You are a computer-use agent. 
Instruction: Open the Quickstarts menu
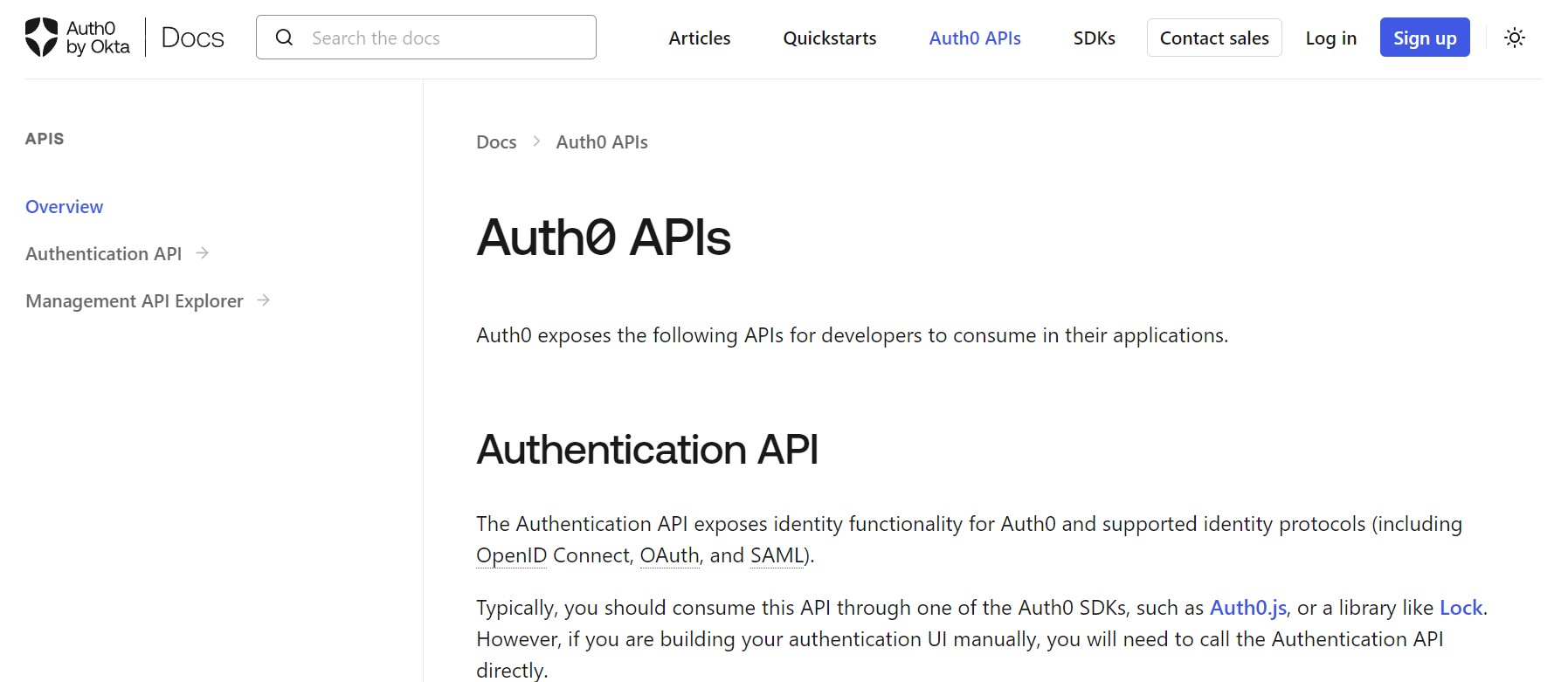click(830, 38)
